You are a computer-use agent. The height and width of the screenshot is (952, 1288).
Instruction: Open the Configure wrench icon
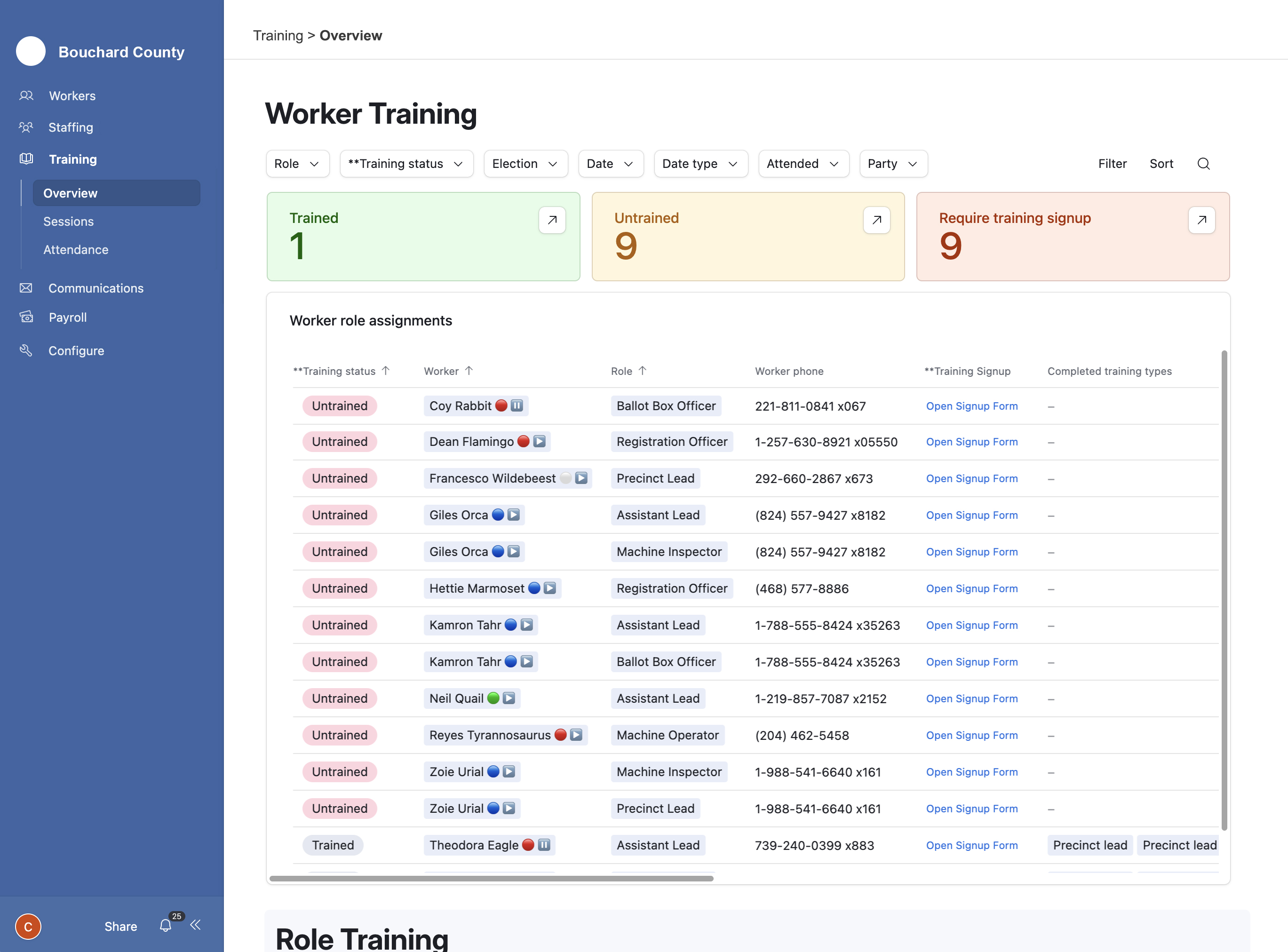[26, 350]
